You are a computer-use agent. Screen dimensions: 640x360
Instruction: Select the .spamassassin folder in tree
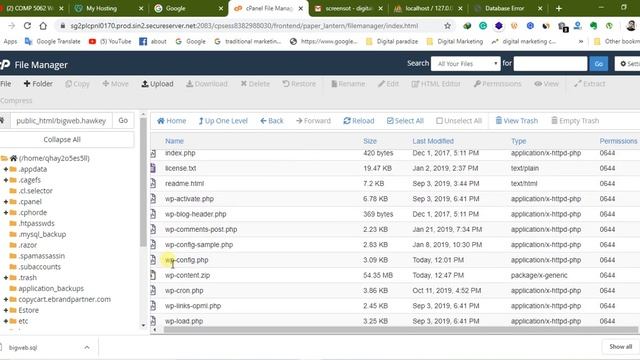coord(42,256)
